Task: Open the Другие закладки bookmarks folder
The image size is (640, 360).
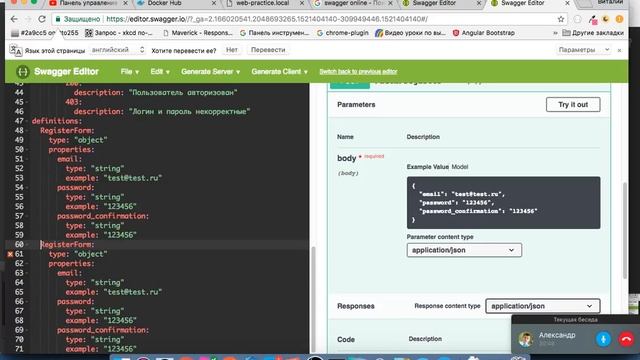Action: click(x=593, y=33)
